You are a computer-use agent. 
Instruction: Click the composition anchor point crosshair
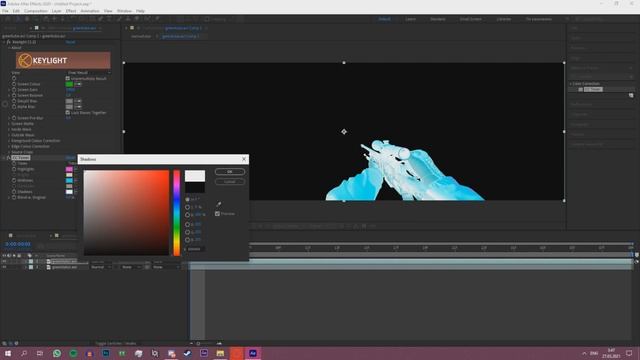[344, 132]
